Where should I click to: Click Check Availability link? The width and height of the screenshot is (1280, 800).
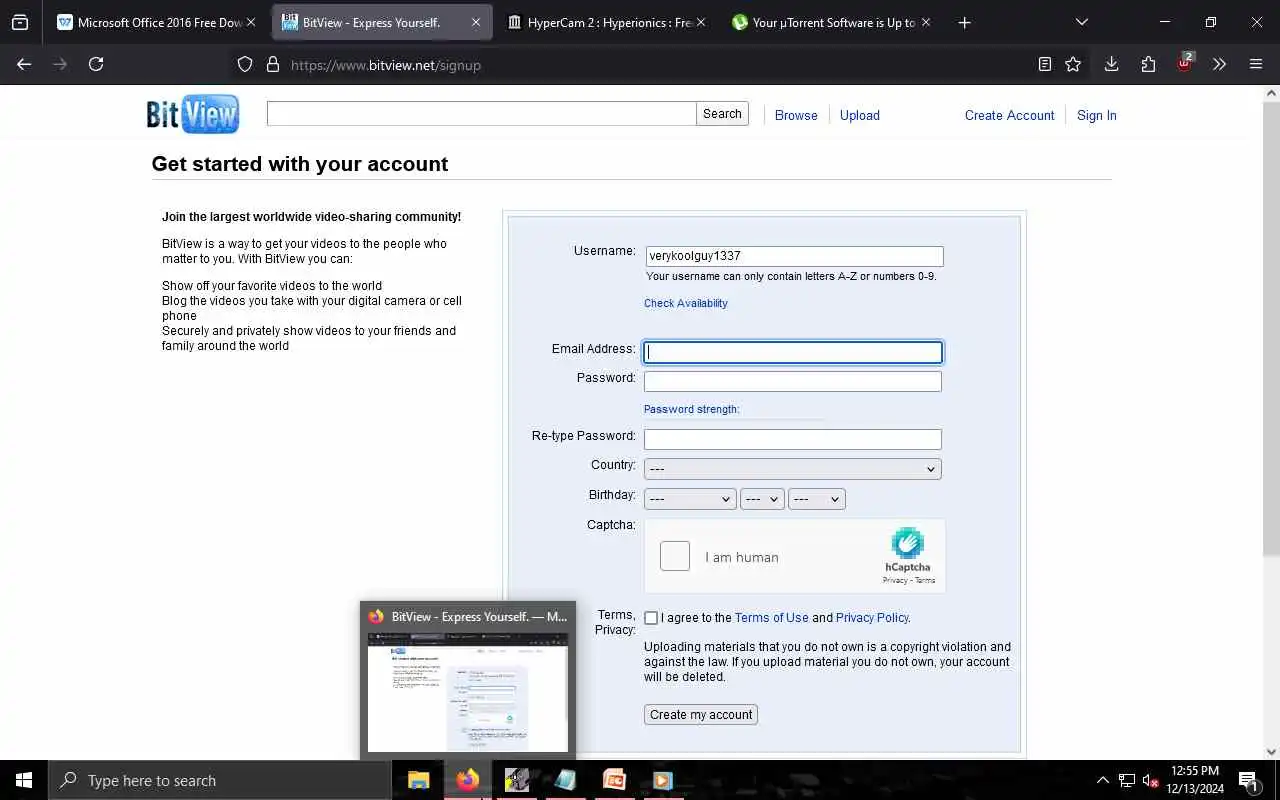pyautogui.click(x=686, y=303)
